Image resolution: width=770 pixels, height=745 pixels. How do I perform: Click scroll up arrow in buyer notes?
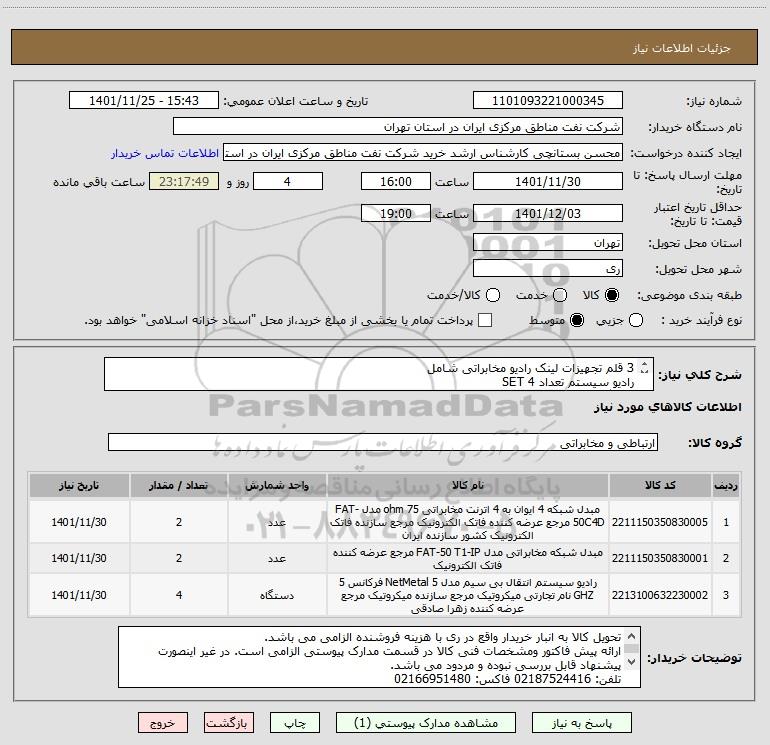632,635
